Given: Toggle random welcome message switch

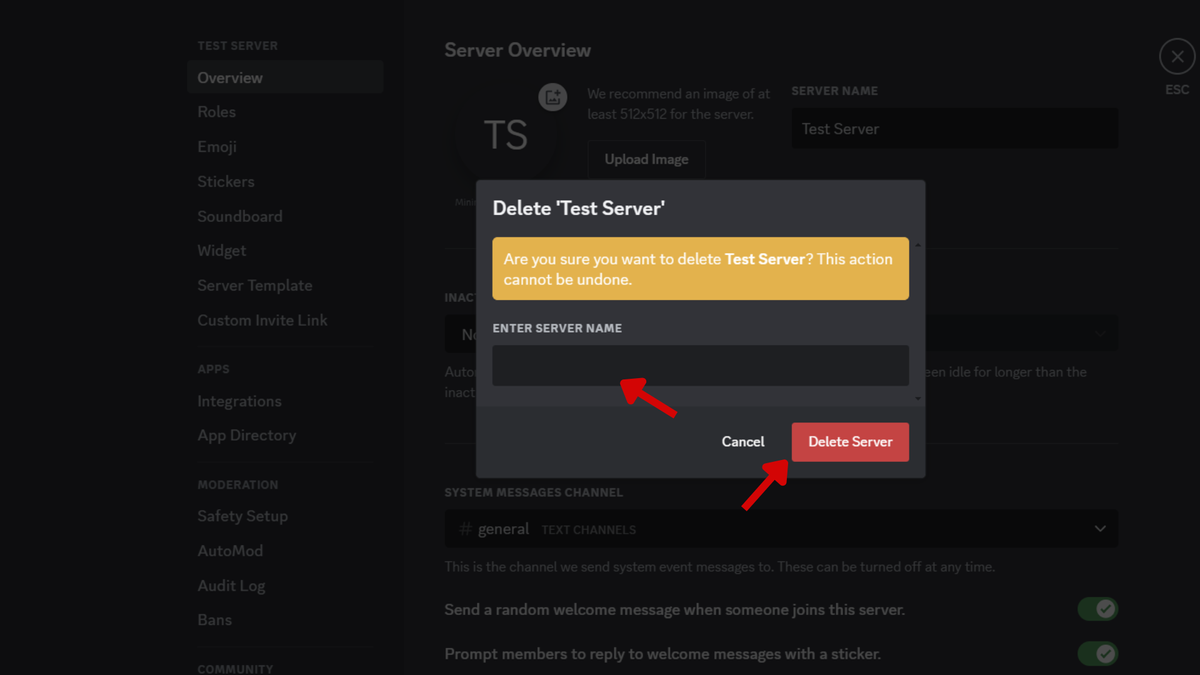Looking at the screenshot, I should [1097, 609].
